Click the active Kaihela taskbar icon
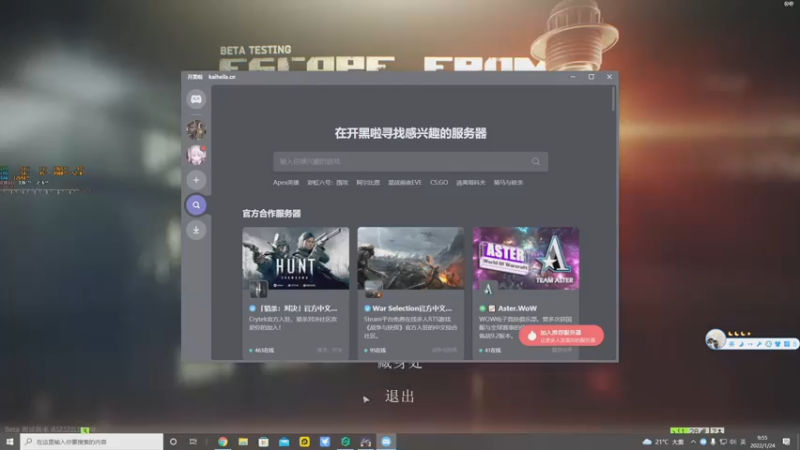The image size is (800, 450). pos(386,442)
